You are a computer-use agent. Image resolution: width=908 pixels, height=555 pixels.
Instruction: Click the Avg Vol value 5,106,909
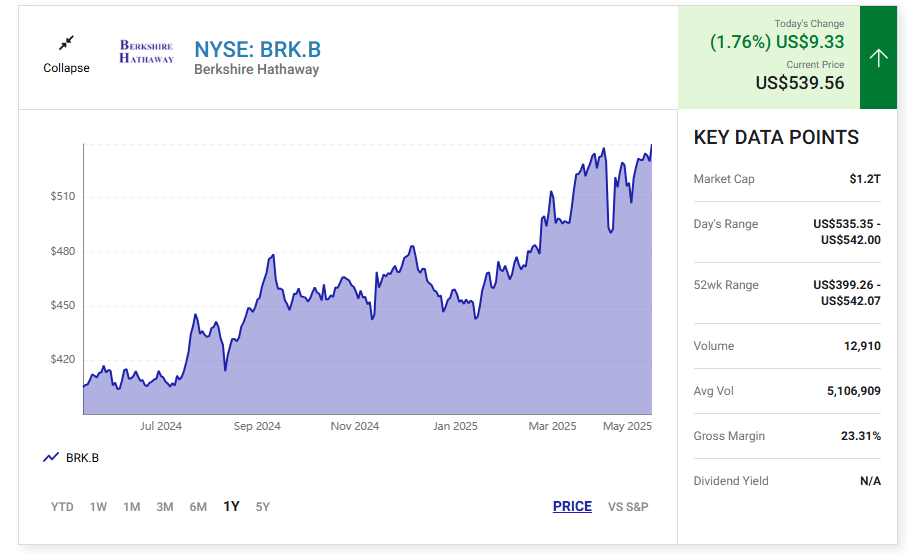[854, 391]
